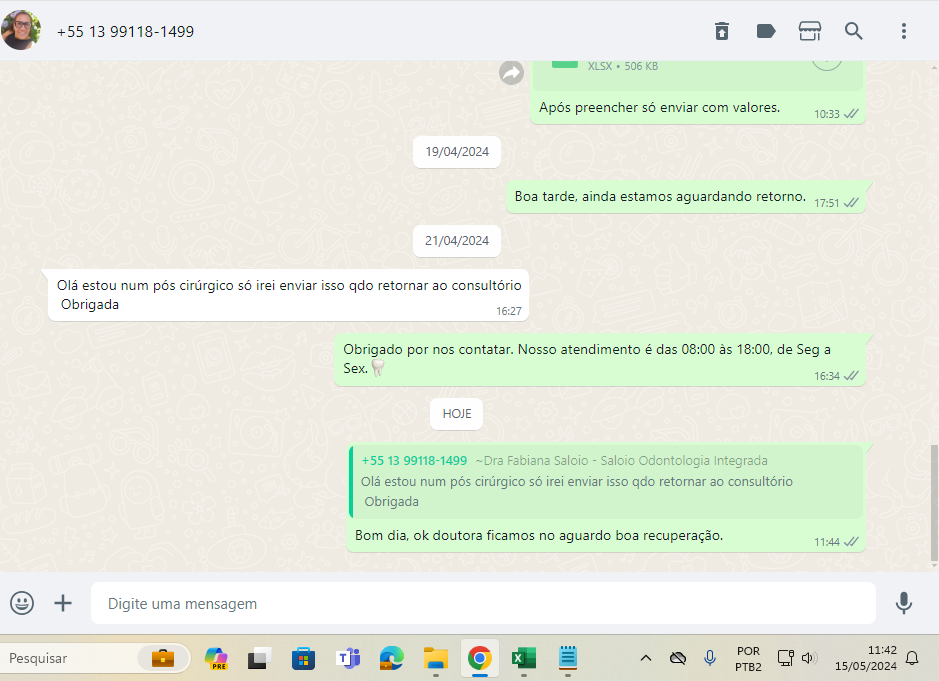The image size is (939, 681).
Task: Open the three-dot chat menu
Action: [904, 31]
